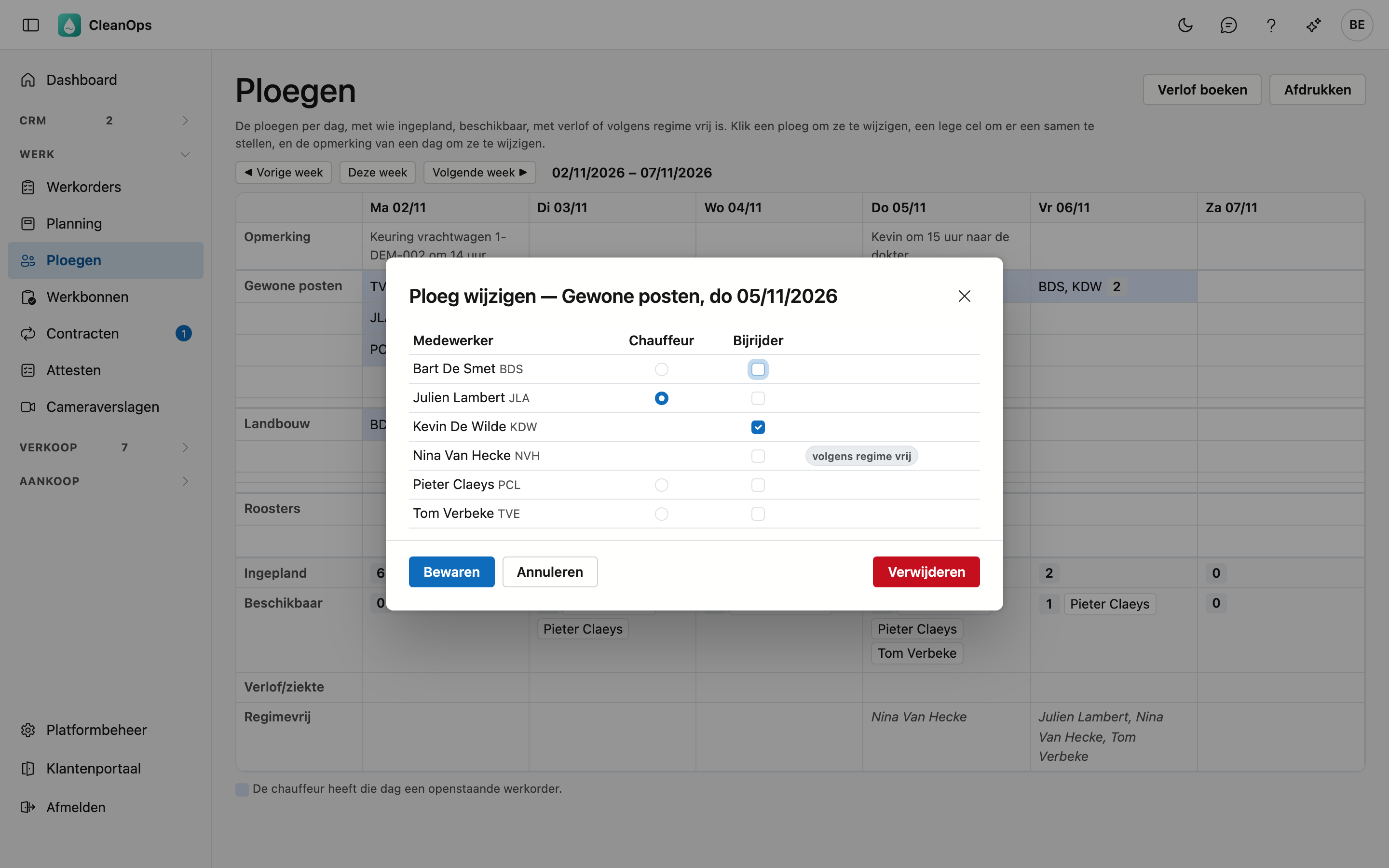
Task: Select Tom Verbeke as chauffeur
Action: point(661,514)
